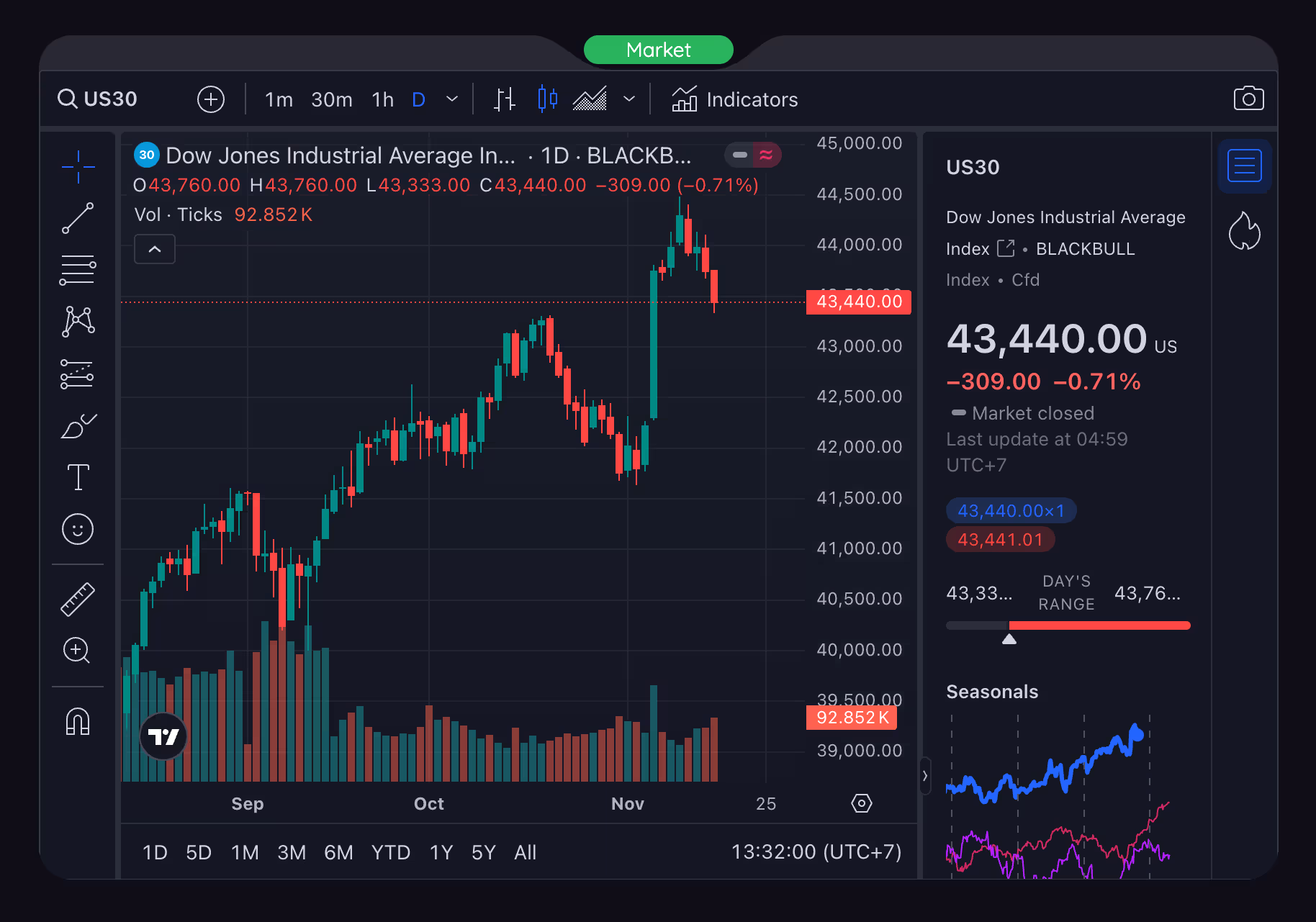Set date range to 6M
Screen dimensions: 1316x922
coord(338,853)
